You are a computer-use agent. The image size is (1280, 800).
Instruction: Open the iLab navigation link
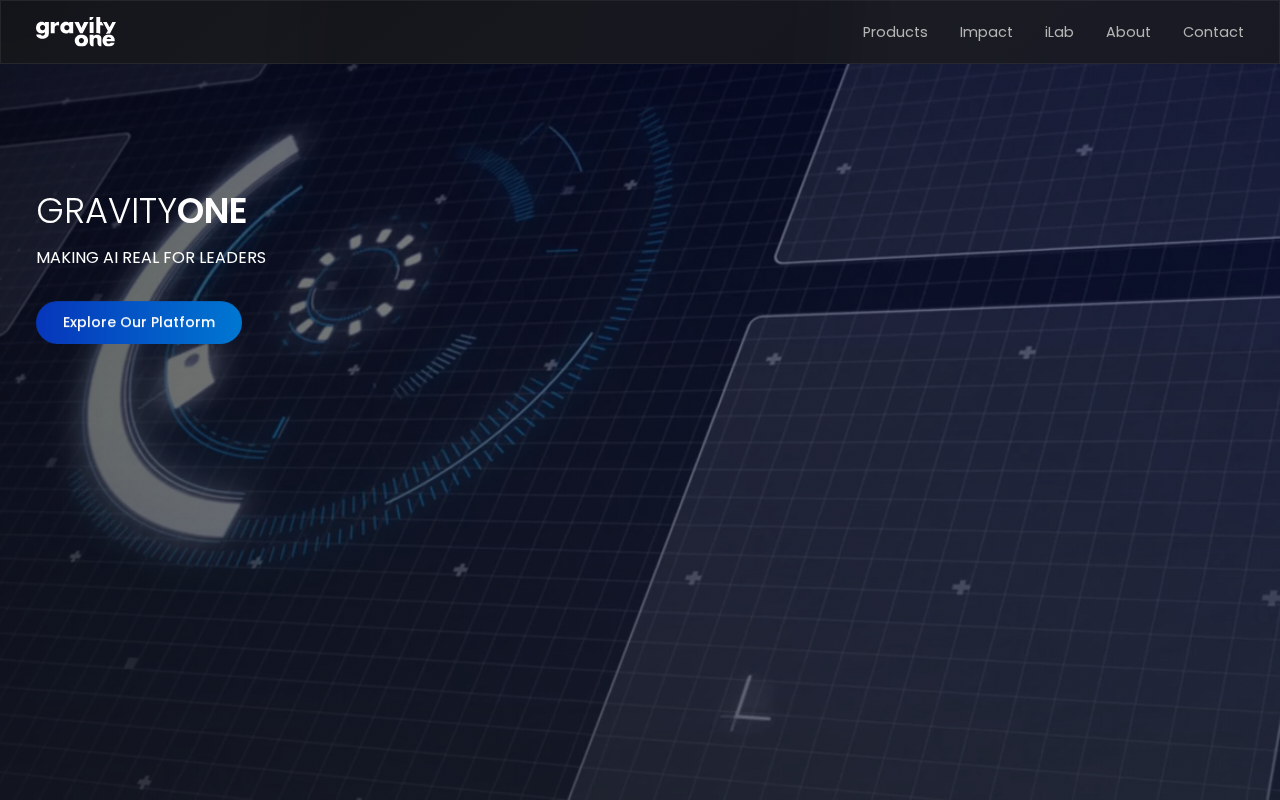point(1059,32)
